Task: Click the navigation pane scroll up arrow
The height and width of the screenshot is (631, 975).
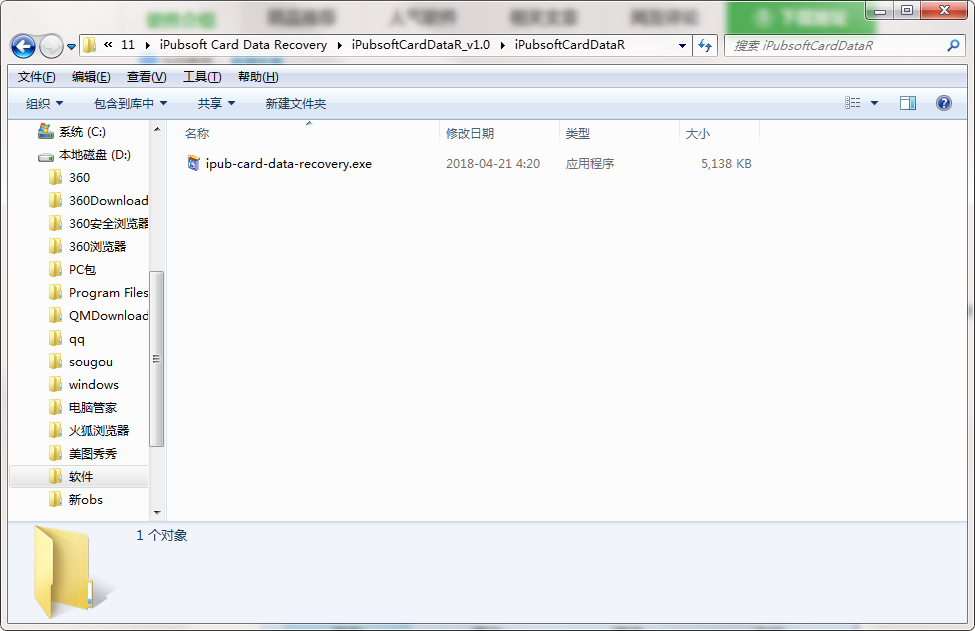Action: click(157, 129)
